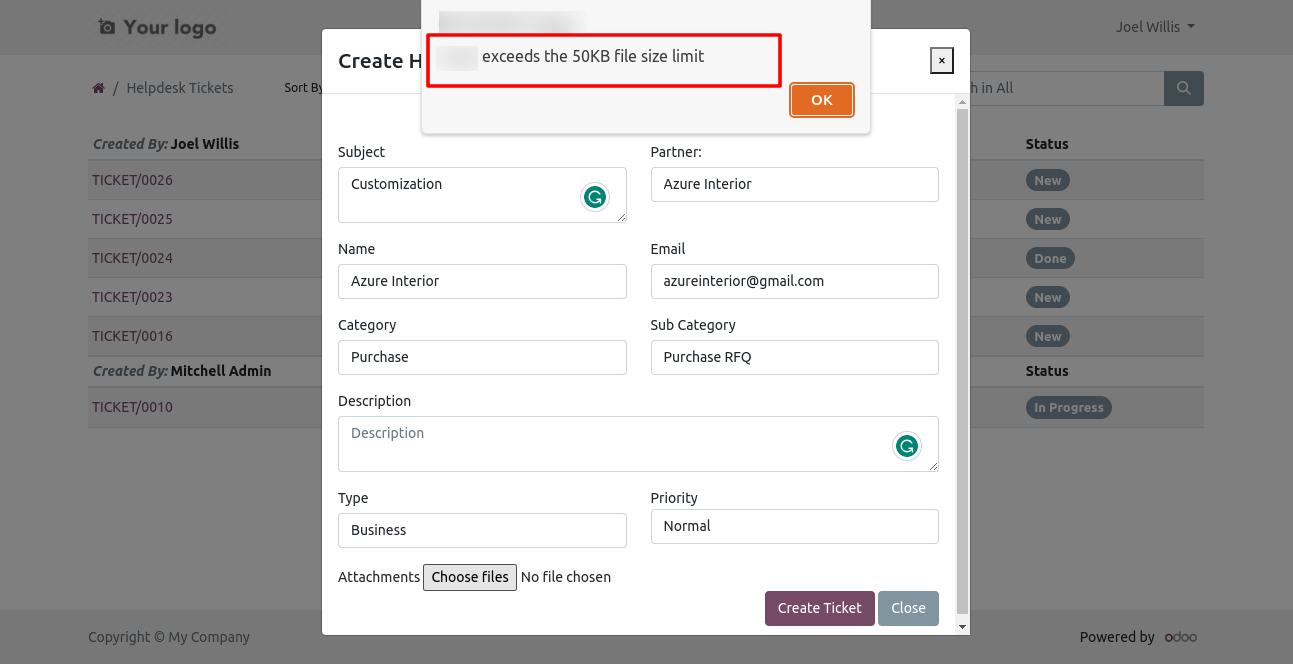Viewport: 1293px width, 664px height.
Task: Focus the Email input field
Action: click(x=794, y=281)
